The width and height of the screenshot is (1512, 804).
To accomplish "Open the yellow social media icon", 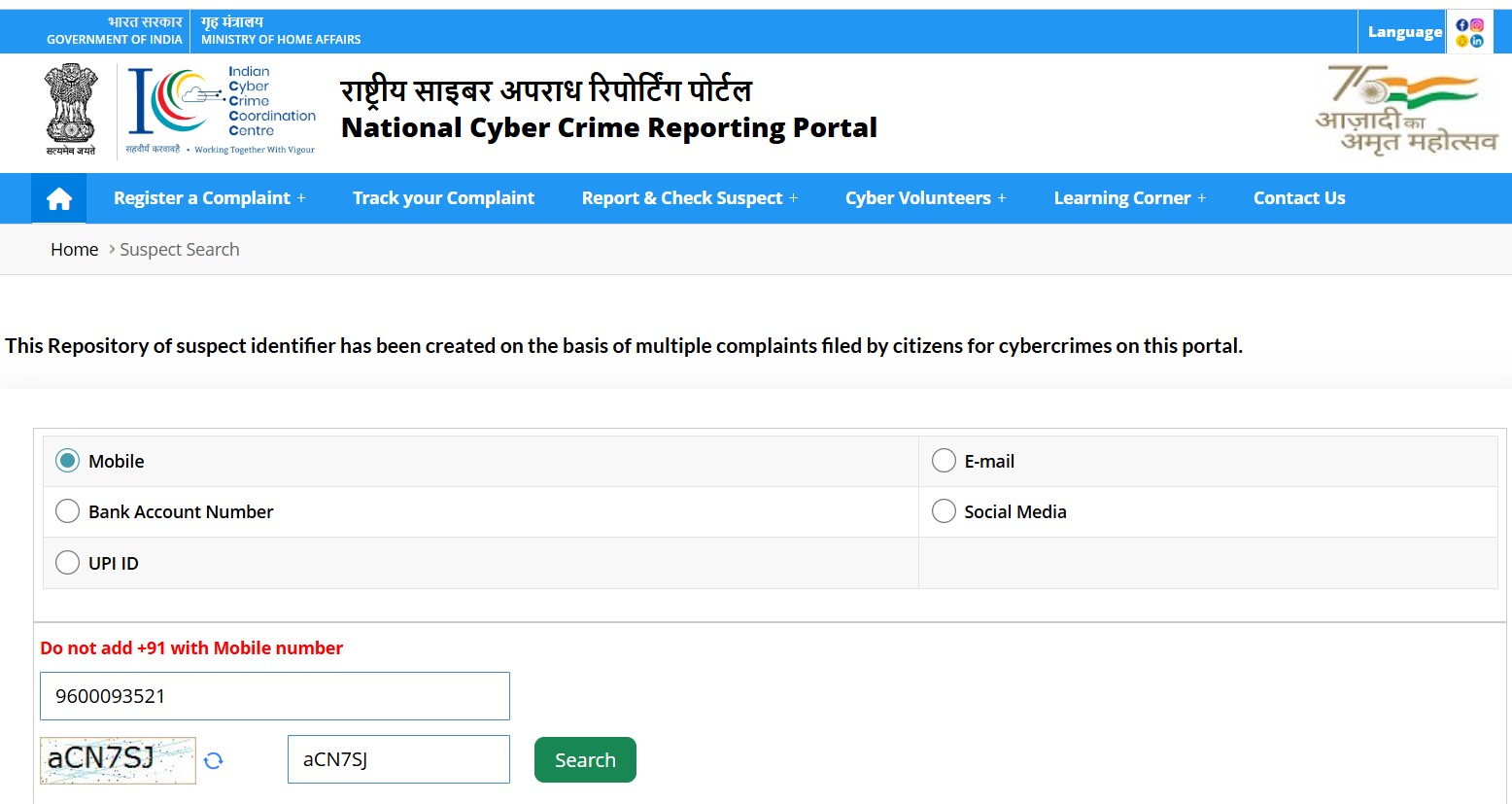I will point(1462,41).
